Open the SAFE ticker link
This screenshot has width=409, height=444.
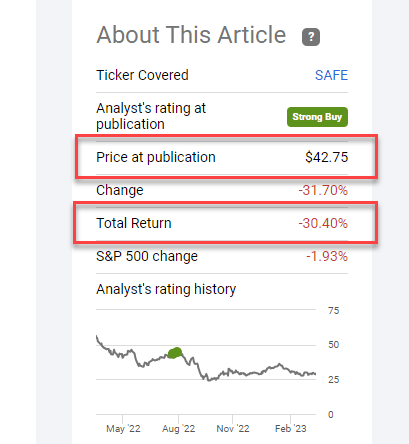coord(331,75)
